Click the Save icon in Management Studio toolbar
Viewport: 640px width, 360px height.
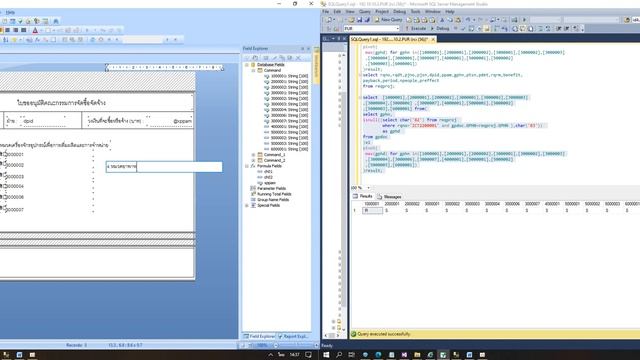(x=359, y=20)
